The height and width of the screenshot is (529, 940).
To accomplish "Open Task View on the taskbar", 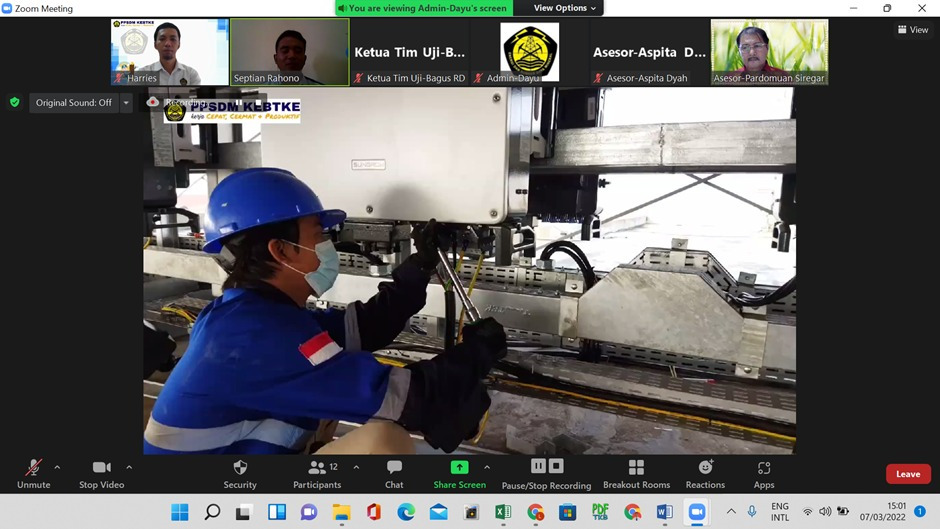I will point(243,512).
